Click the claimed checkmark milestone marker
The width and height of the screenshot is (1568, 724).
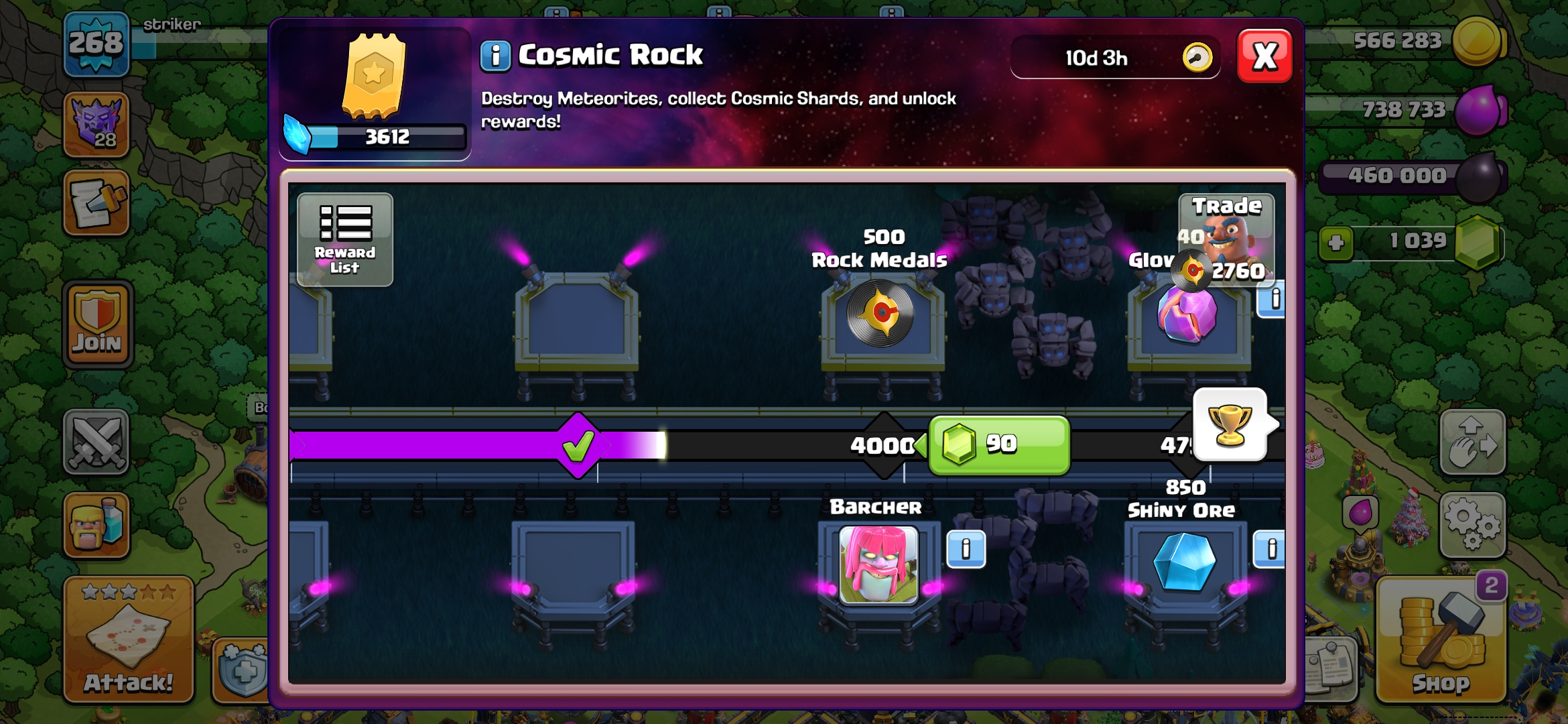click(578, 445)
